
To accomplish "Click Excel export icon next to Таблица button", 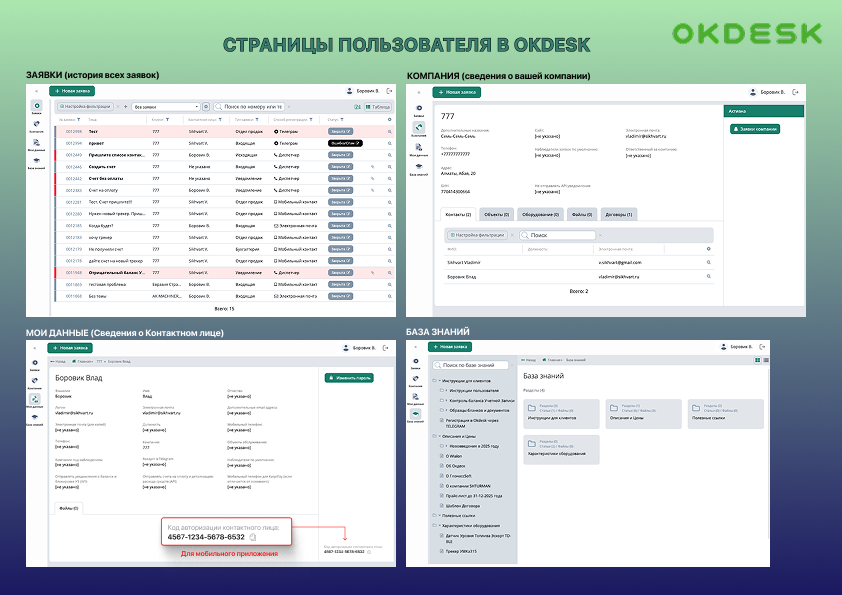I will tap(357, 106).
